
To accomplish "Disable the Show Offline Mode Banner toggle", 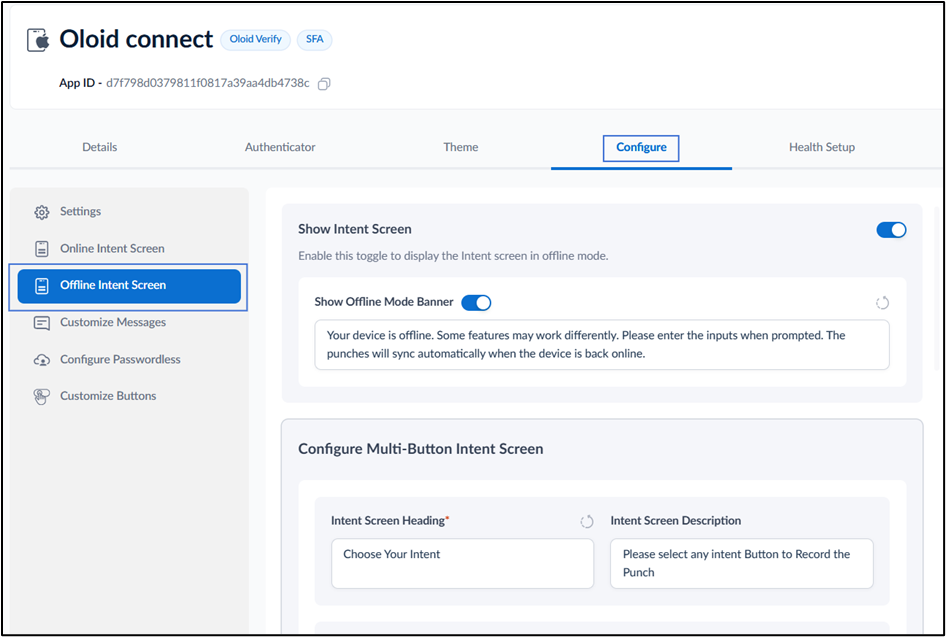I will click(476, 302).
